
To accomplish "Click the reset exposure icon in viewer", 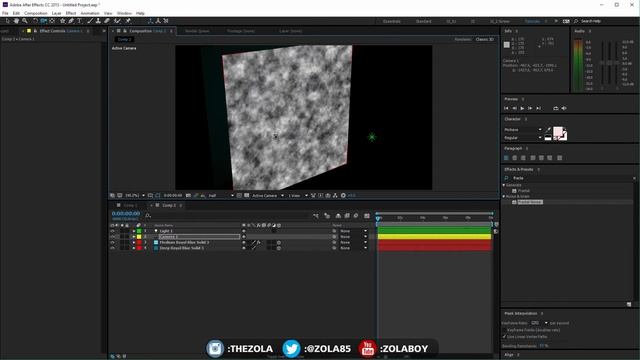I will click(343, 196).
